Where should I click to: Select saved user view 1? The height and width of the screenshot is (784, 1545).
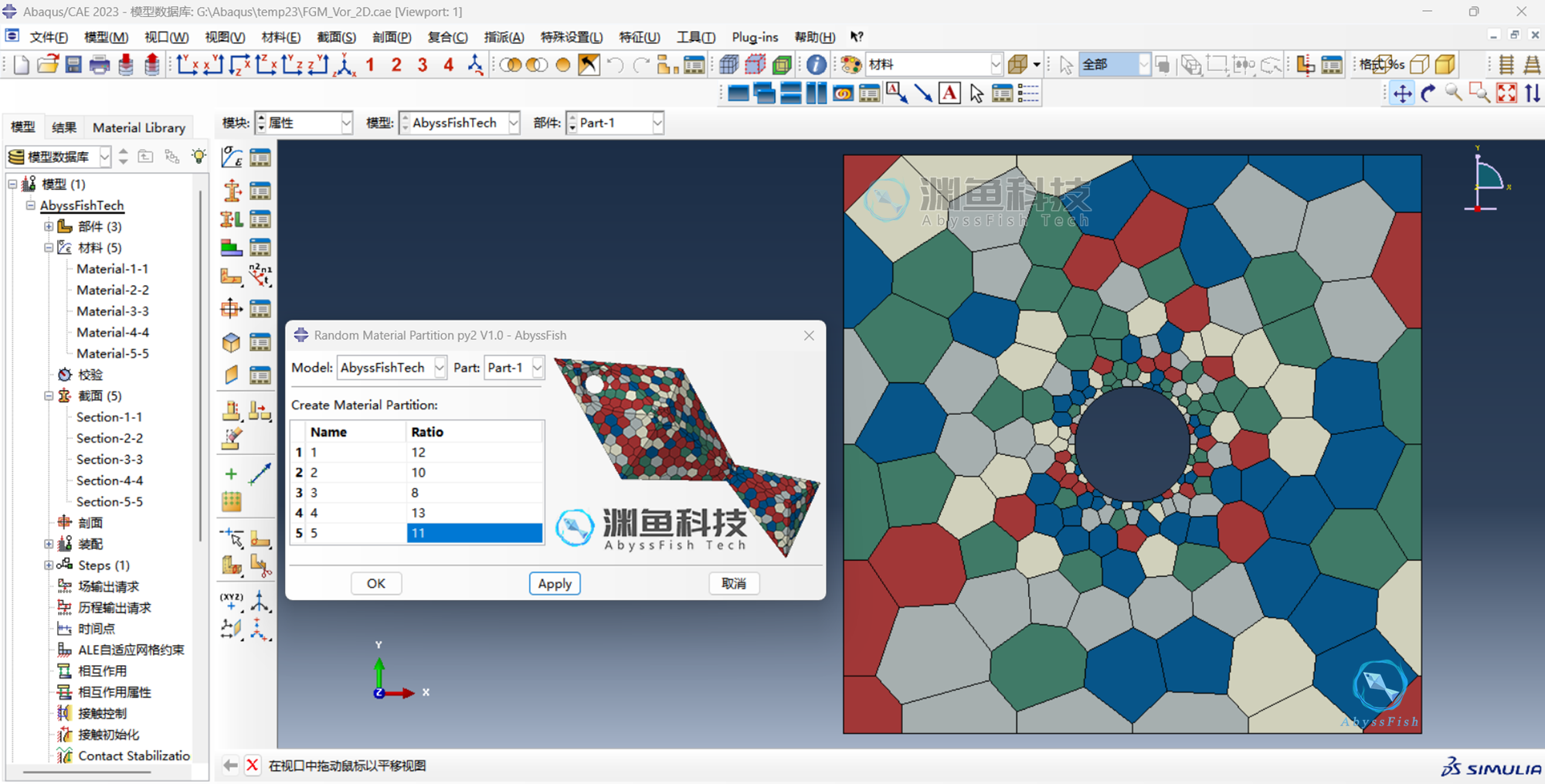point(371,65)
